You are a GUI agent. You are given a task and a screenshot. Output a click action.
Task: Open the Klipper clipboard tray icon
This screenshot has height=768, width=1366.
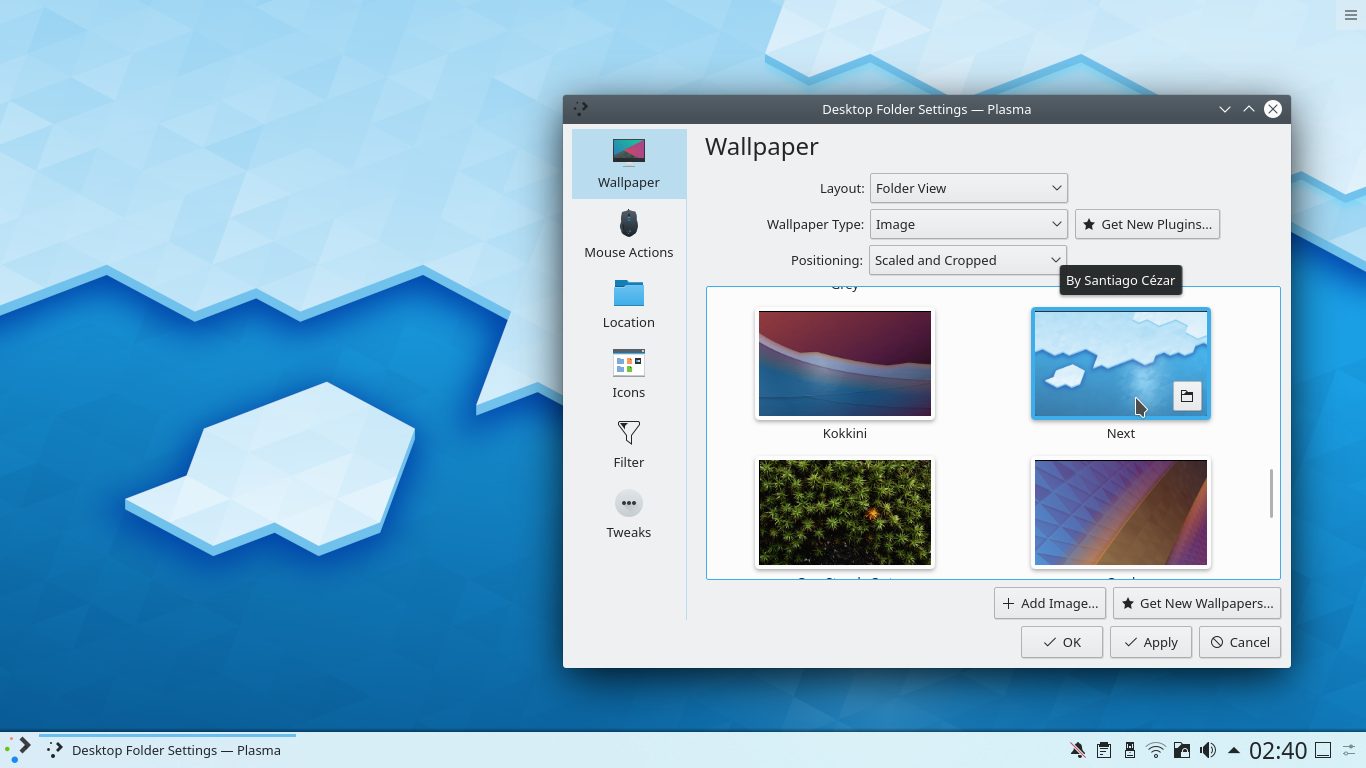point(1104,750)
